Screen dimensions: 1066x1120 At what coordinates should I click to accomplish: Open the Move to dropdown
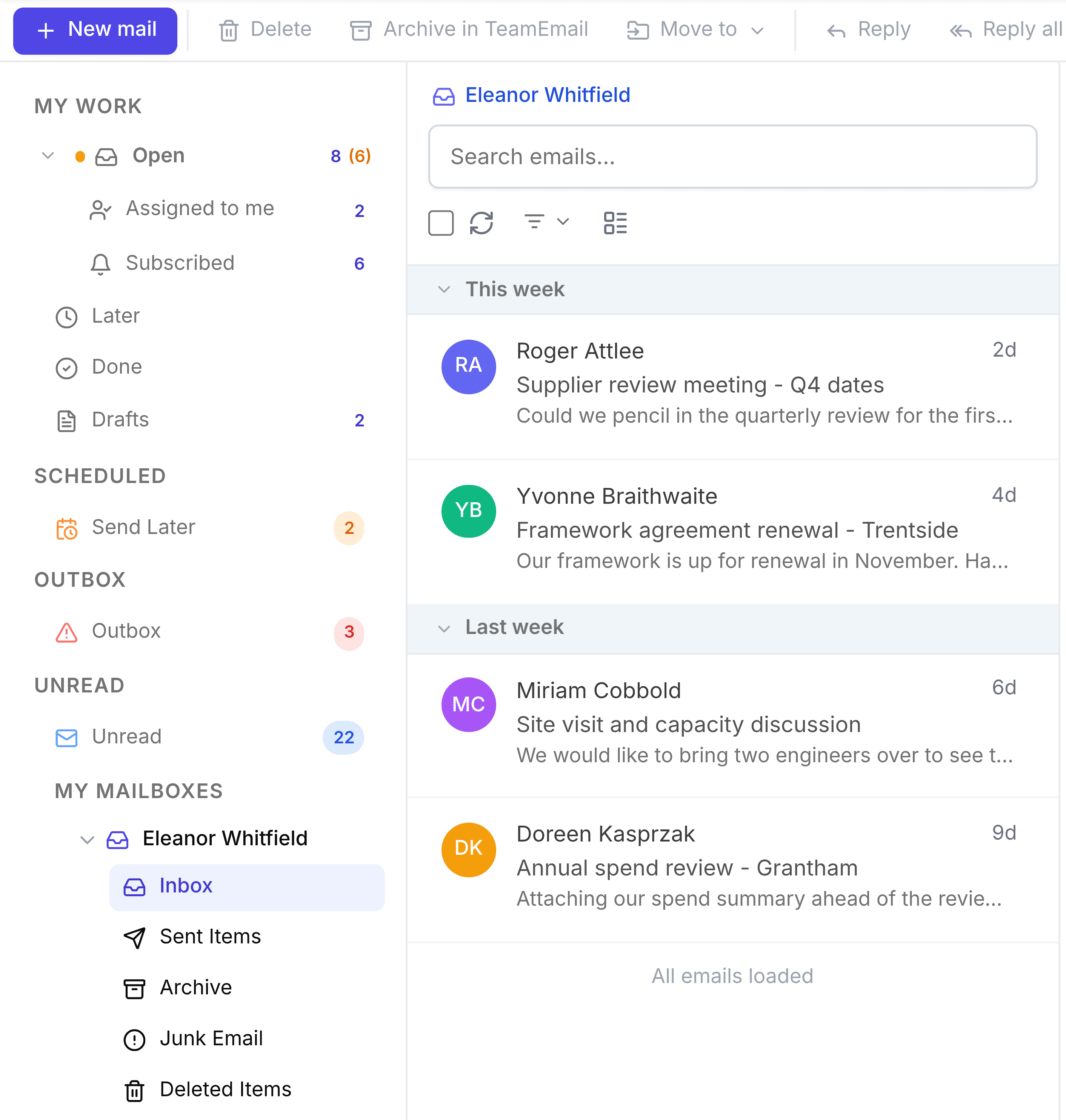(695, 29)
